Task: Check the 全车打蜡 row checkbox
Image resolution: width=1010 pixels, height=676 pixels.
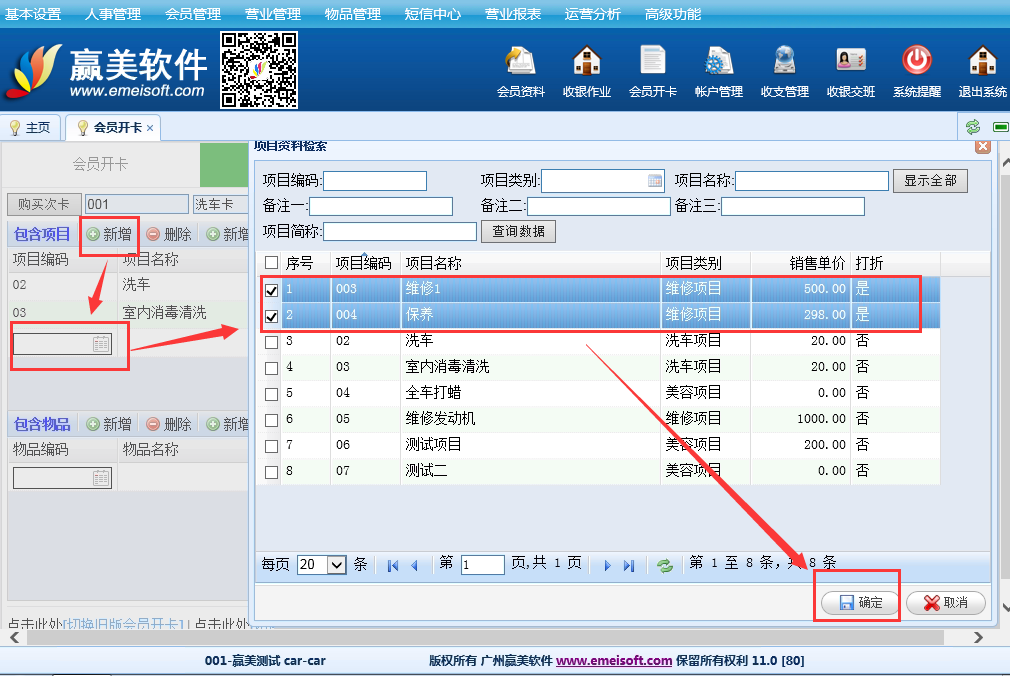Action: click(x=271, y=394)
